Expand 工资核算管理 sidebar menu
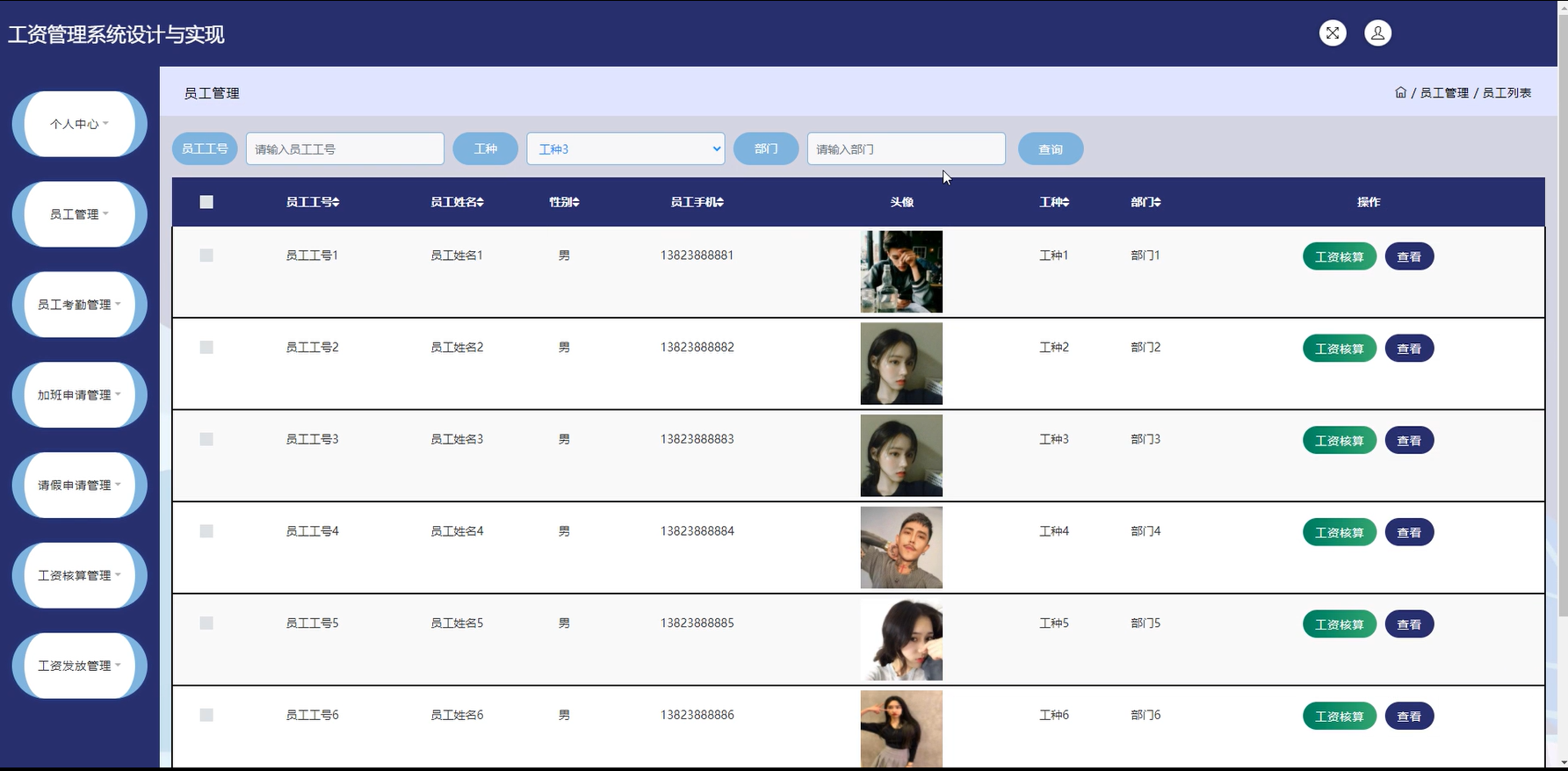This screenshot has width=1568, height=771. coord(79,575)
